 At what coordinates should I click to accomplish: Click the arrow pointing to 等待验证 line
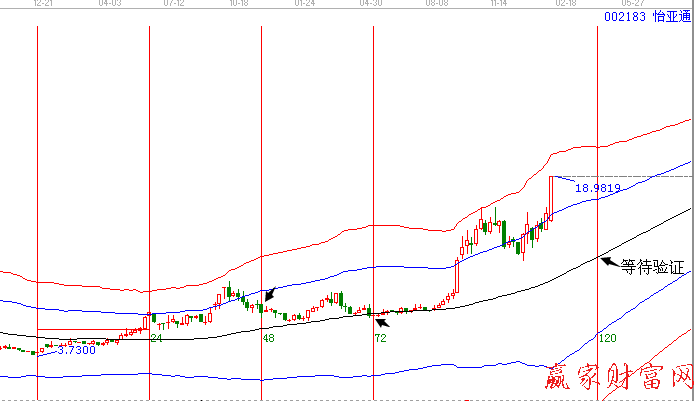pyautogui.click(x=607, y=262)
